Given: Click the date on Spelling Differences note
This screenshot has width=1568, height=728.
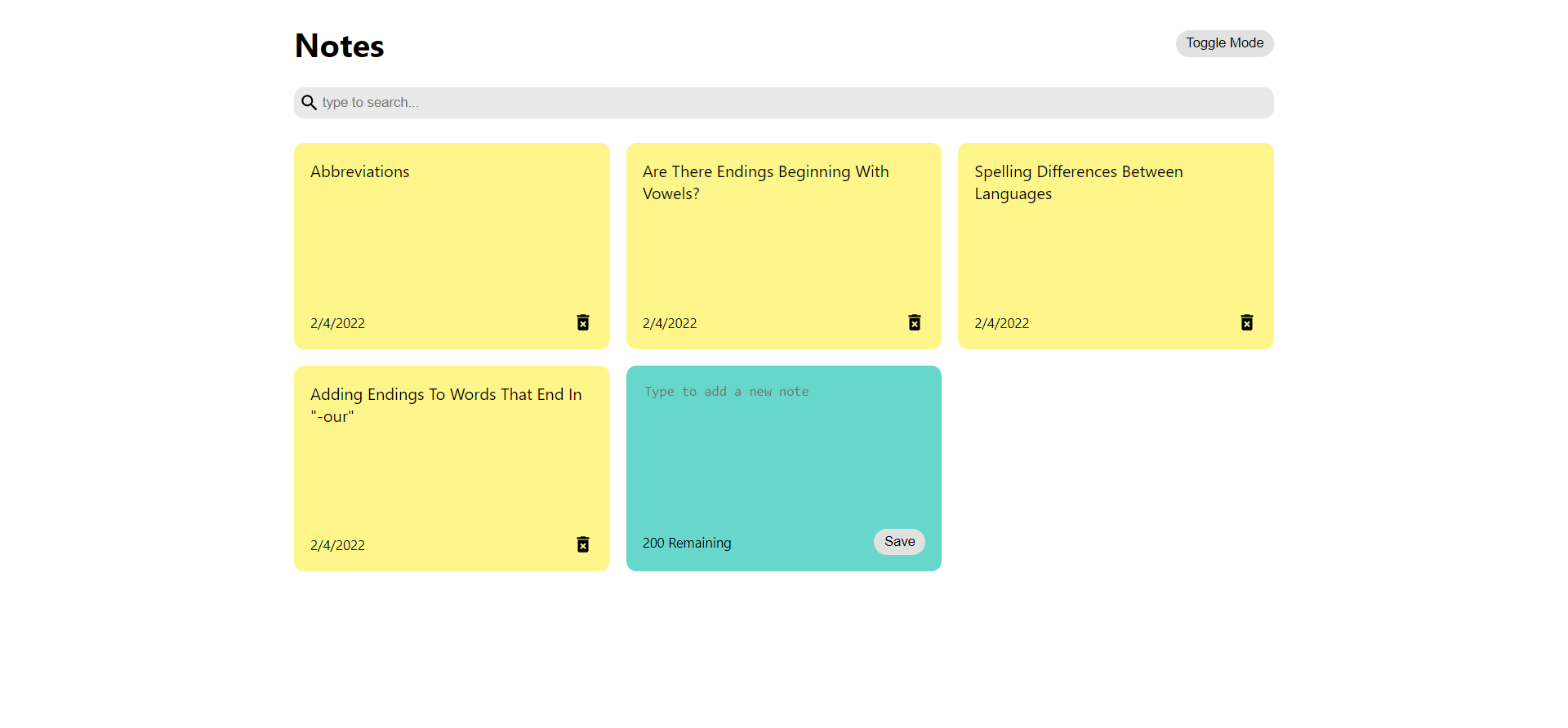Looking at the screenshot, I should pos(1001,323).
